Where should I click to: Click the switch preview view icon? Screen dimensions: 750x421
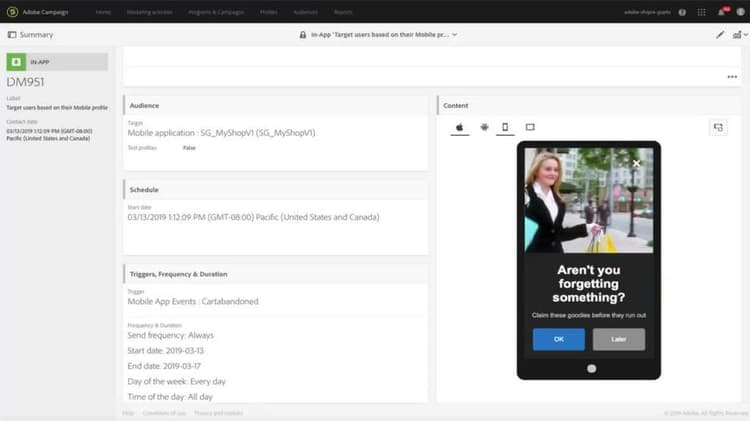pos(718,127)
